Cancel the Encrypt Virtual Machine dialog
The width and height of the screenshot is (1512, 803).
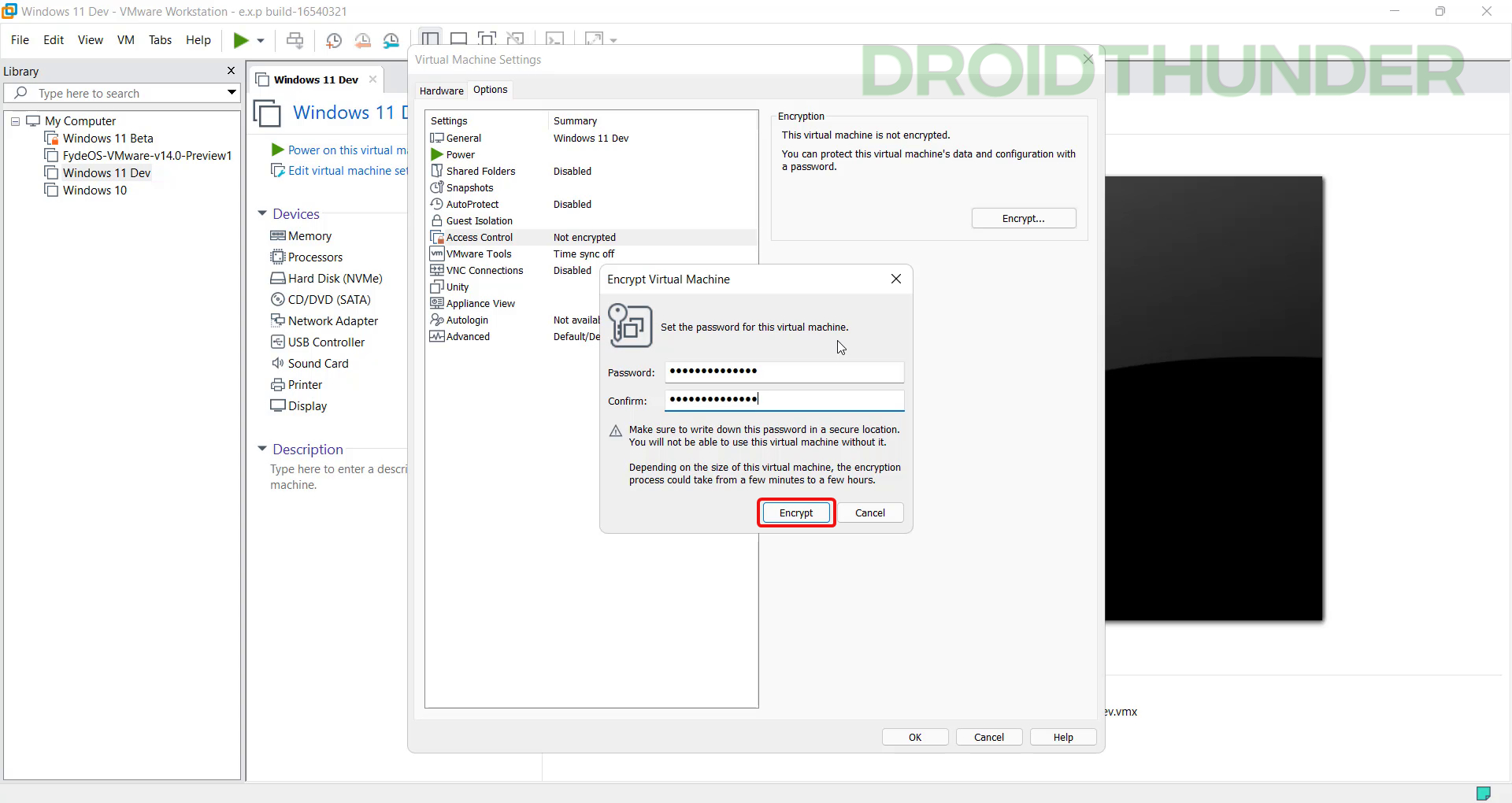pyautogui.click(x=870, y=513)
